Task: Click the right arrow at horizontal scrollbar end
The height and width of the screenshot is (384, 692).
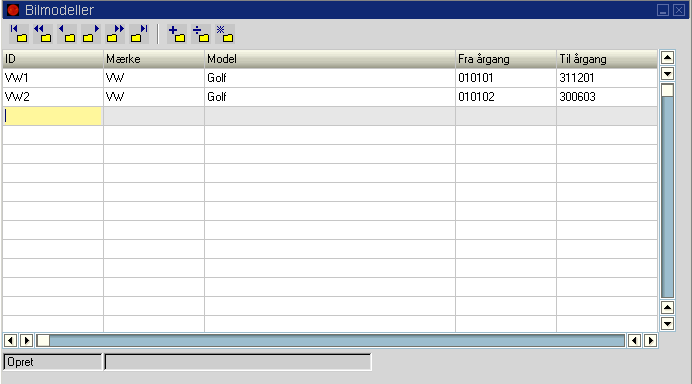Action: [x=651, y=341]
